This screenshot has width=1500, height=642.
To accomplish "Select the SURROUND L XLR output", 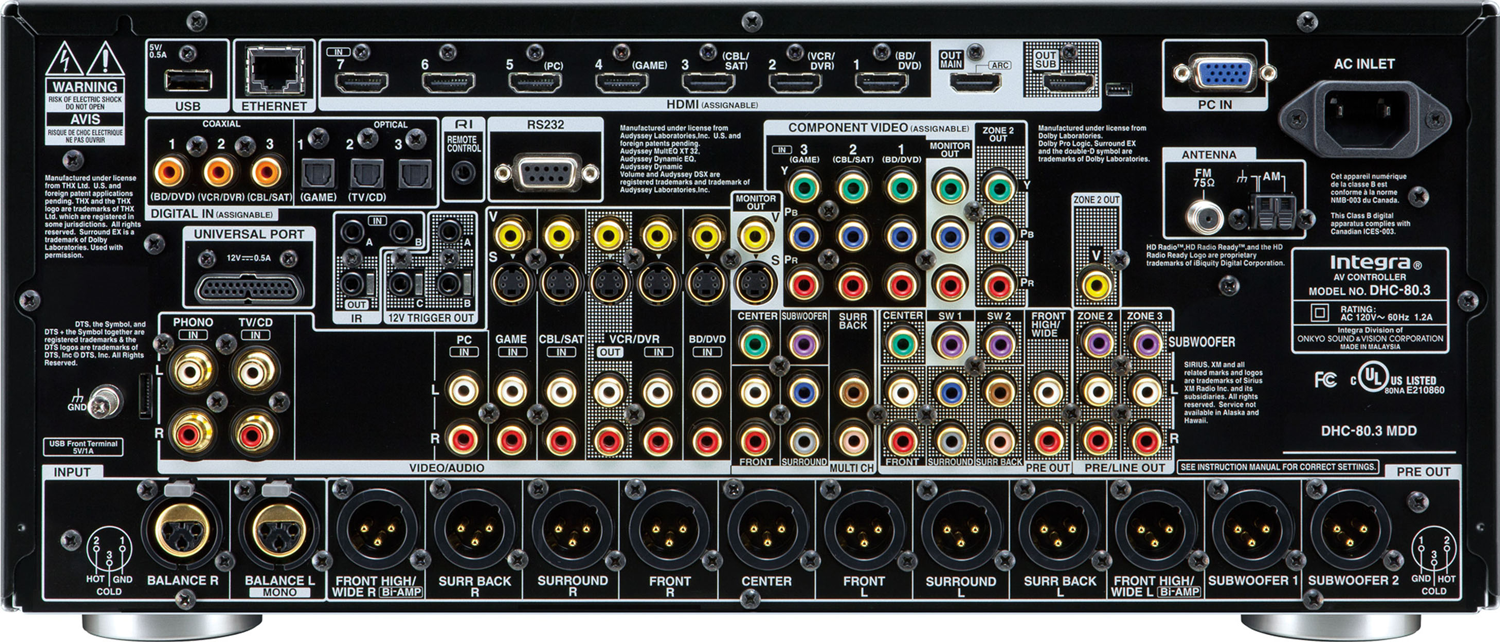I will click(x=962, y=529).
